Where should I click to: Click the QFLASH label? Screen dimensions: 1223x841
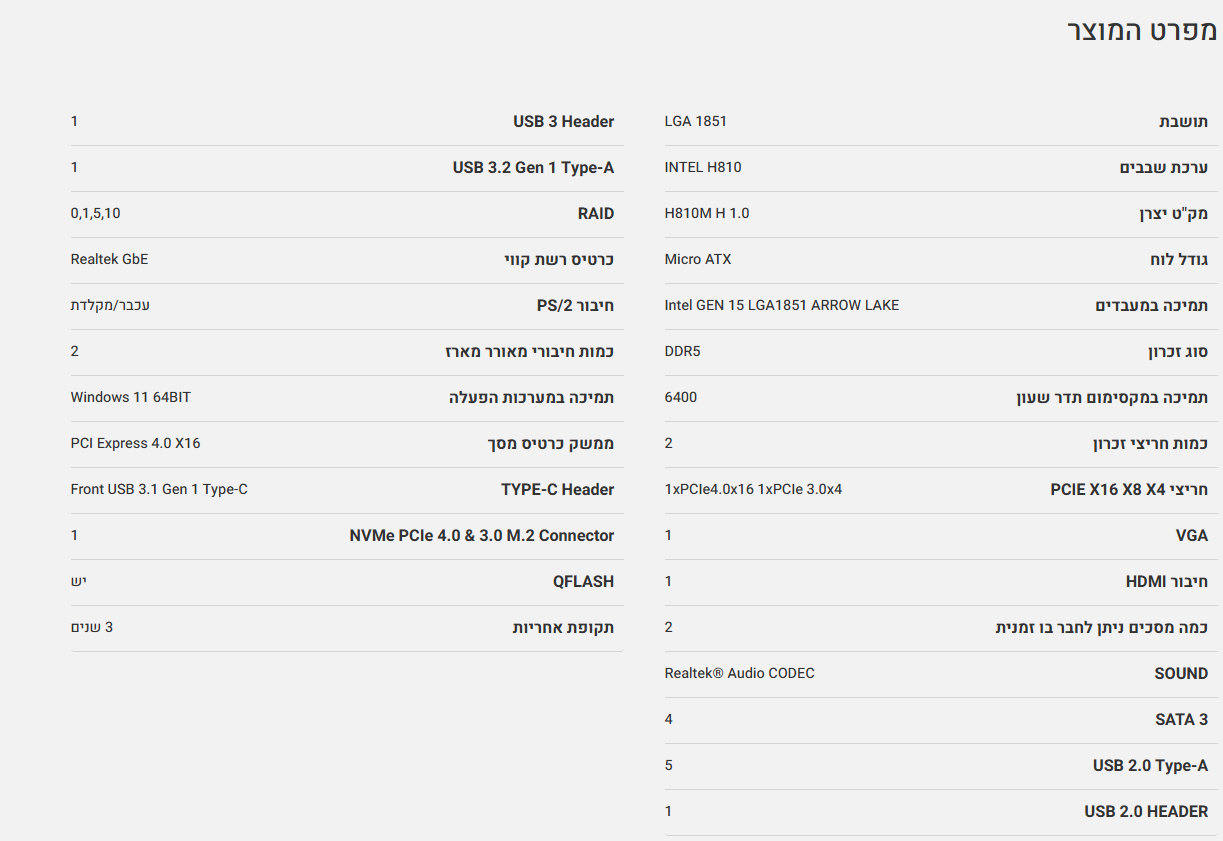(583, 581)
